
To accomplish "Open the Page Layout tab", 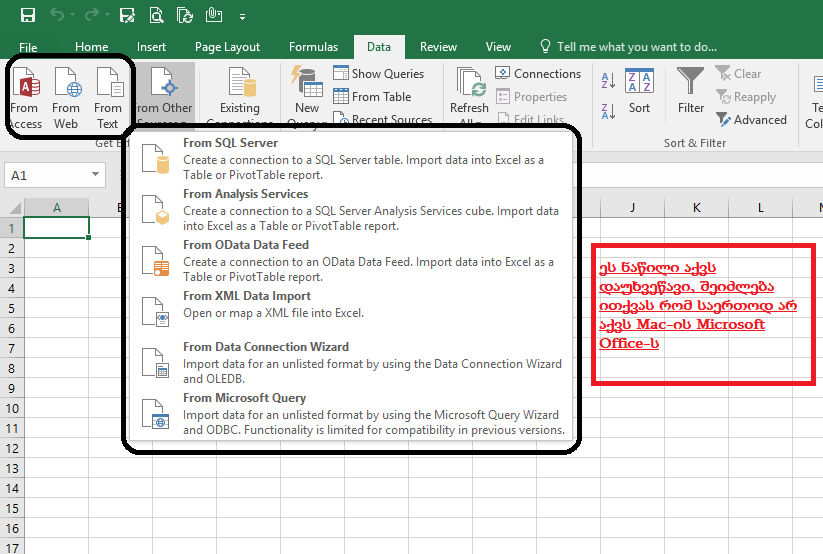I will click(x=227, y=47).
